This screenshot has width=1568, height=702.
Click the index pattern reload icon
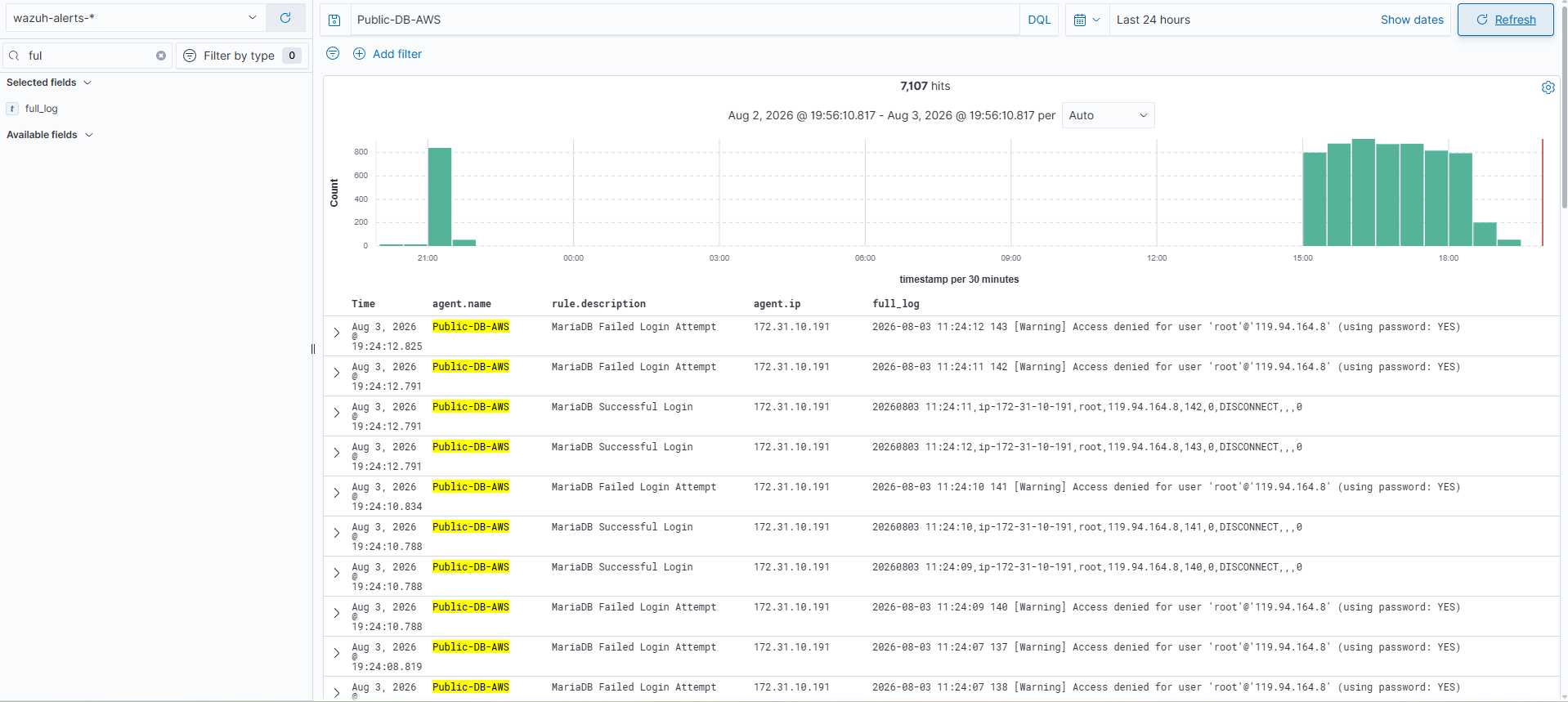coord(285,17)
